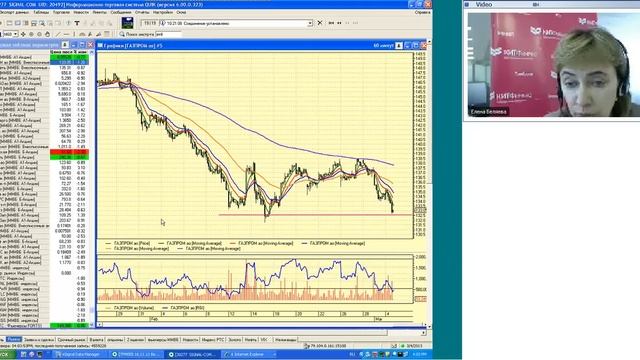The width and height of the screenshot is (640, 360).
Task: Select the Фьючерсы FORTS row in quotes table
Action: pyautogui.click(x=44, y=326)
